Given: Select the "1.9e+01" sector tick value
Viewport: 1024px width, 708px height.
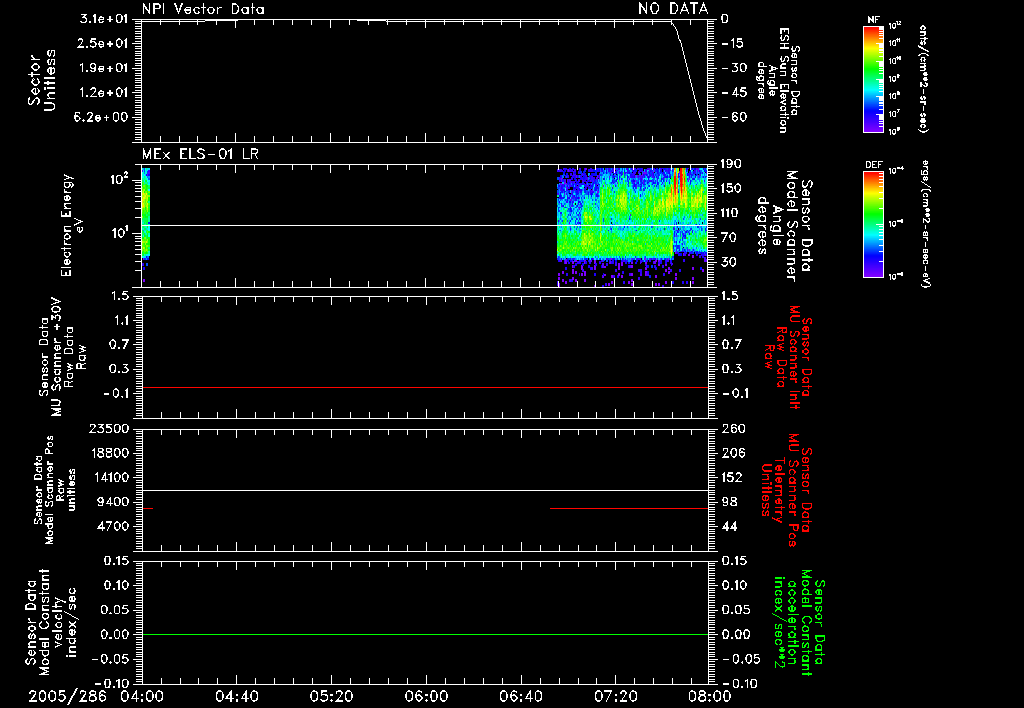Looking at the screenshot, I should click(104, 68).
